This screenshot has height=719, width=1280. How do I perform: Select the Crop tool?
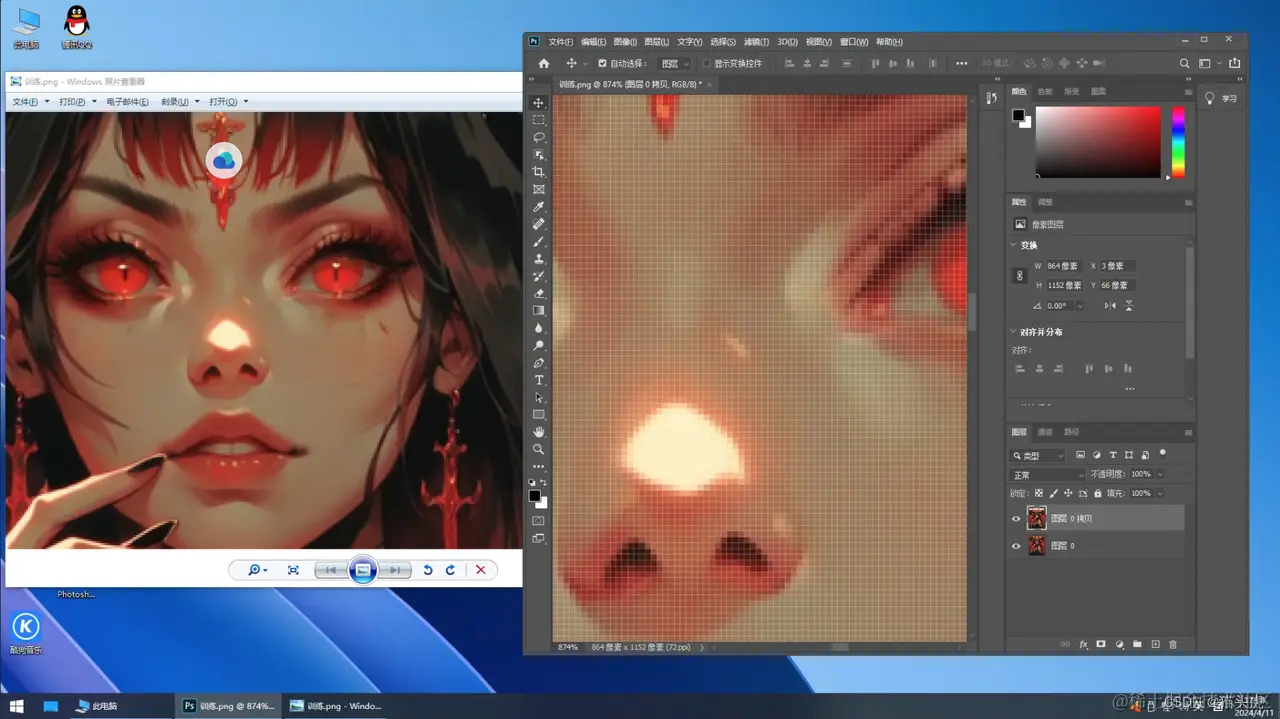pyautogui.click(x=539, y=172)
